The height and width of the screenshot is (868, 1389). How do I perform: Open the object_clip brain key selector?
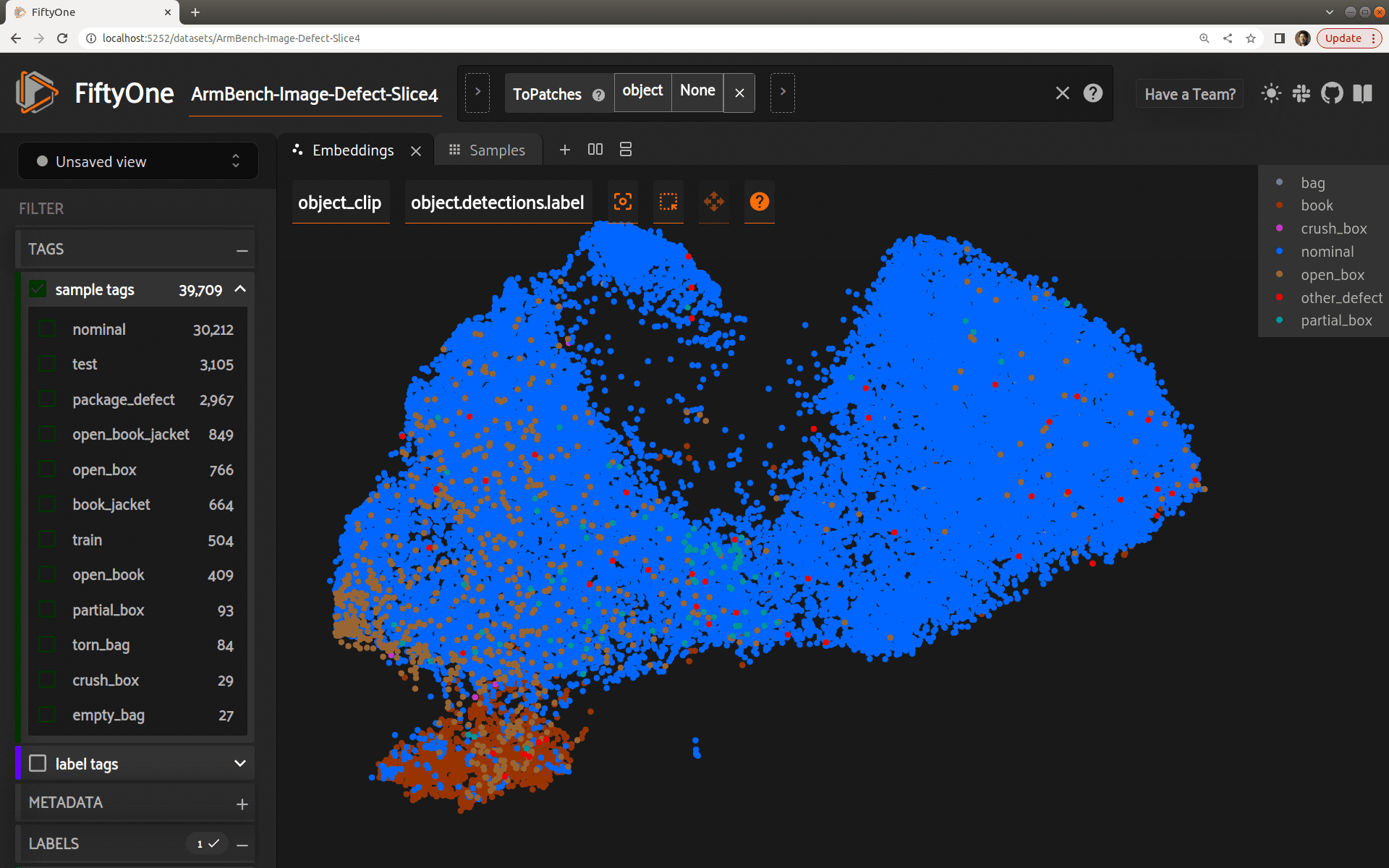(340, 203)
